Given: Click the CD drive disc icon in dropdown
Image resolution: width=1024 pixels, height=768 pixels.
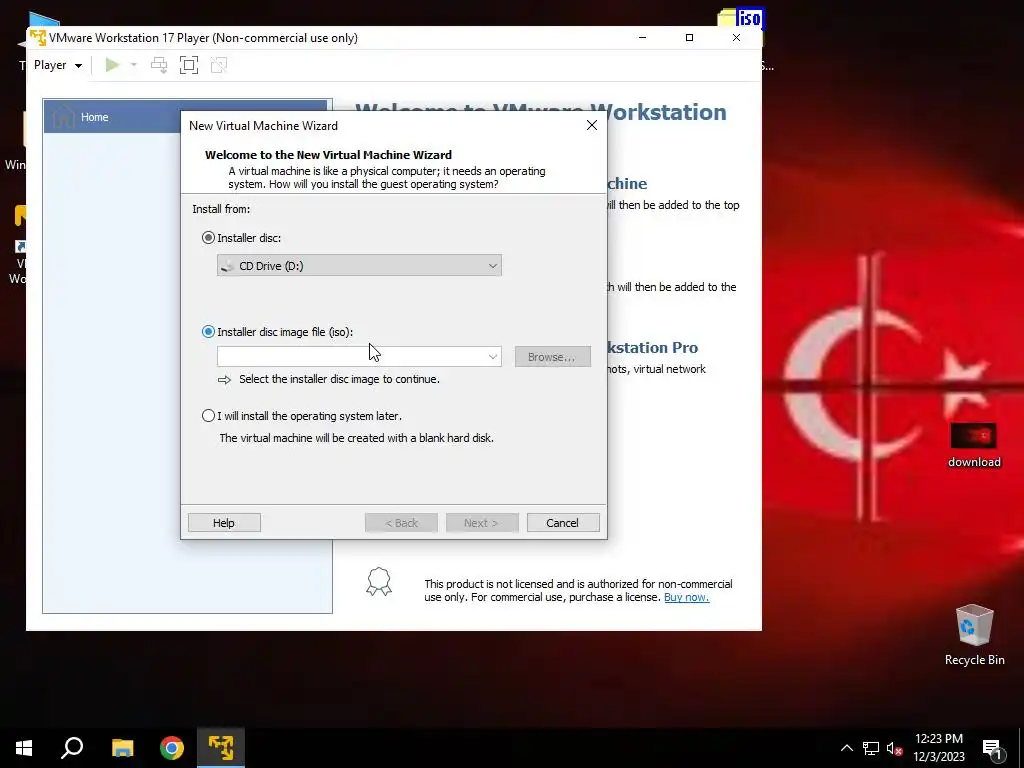Looking at the screenshot, I should [227, 266].
